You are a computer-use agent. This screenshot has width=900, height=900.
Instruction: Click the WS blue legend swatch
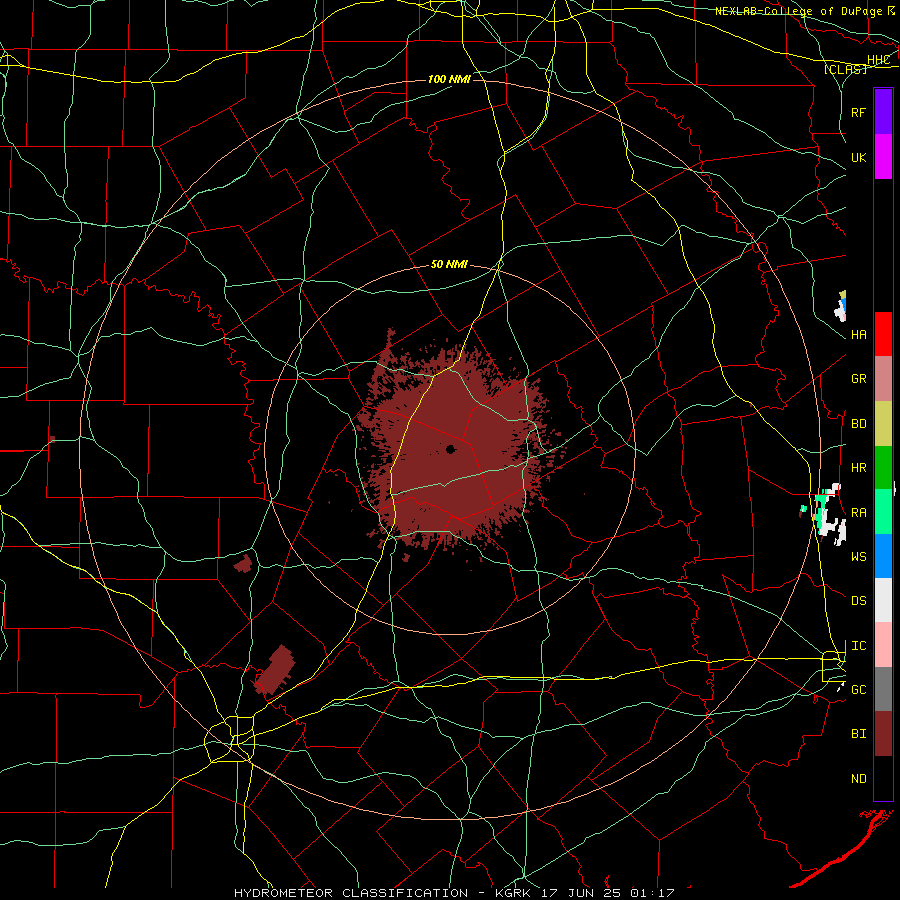click(883, 556)
